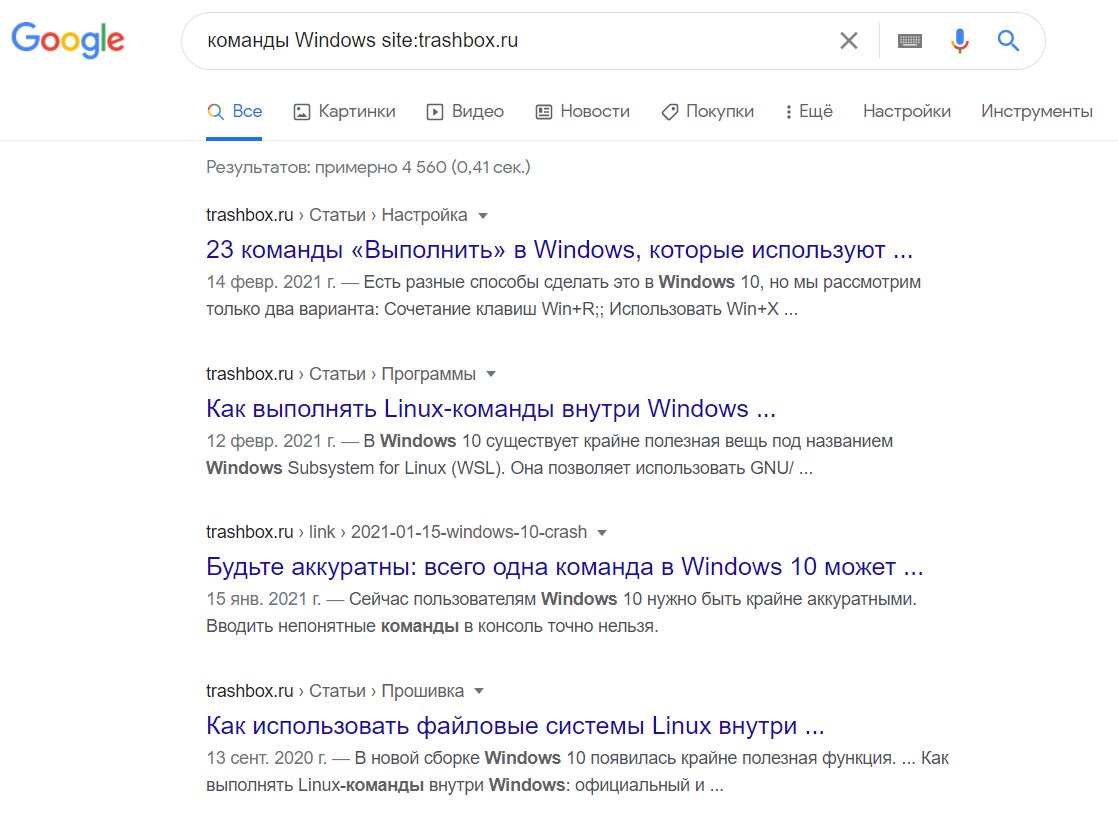This screenshot has height=817, width=1118.
Task: Click breadcrumb "trashbox.ru › Статьи › Прошивка"
Action: click(x=335, y=692)
